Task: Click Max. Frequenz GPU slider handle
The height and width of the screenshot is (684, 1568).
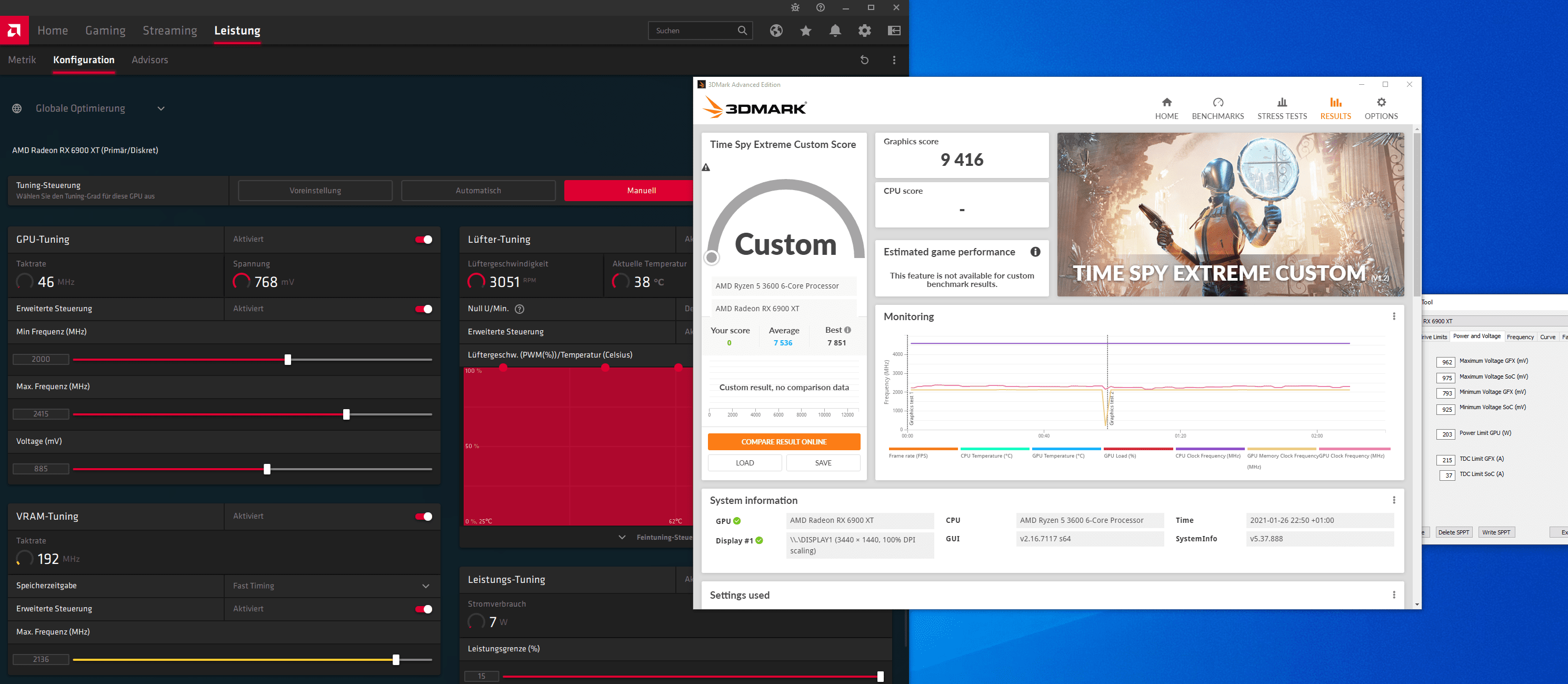Action: click(x=346, y=414)
